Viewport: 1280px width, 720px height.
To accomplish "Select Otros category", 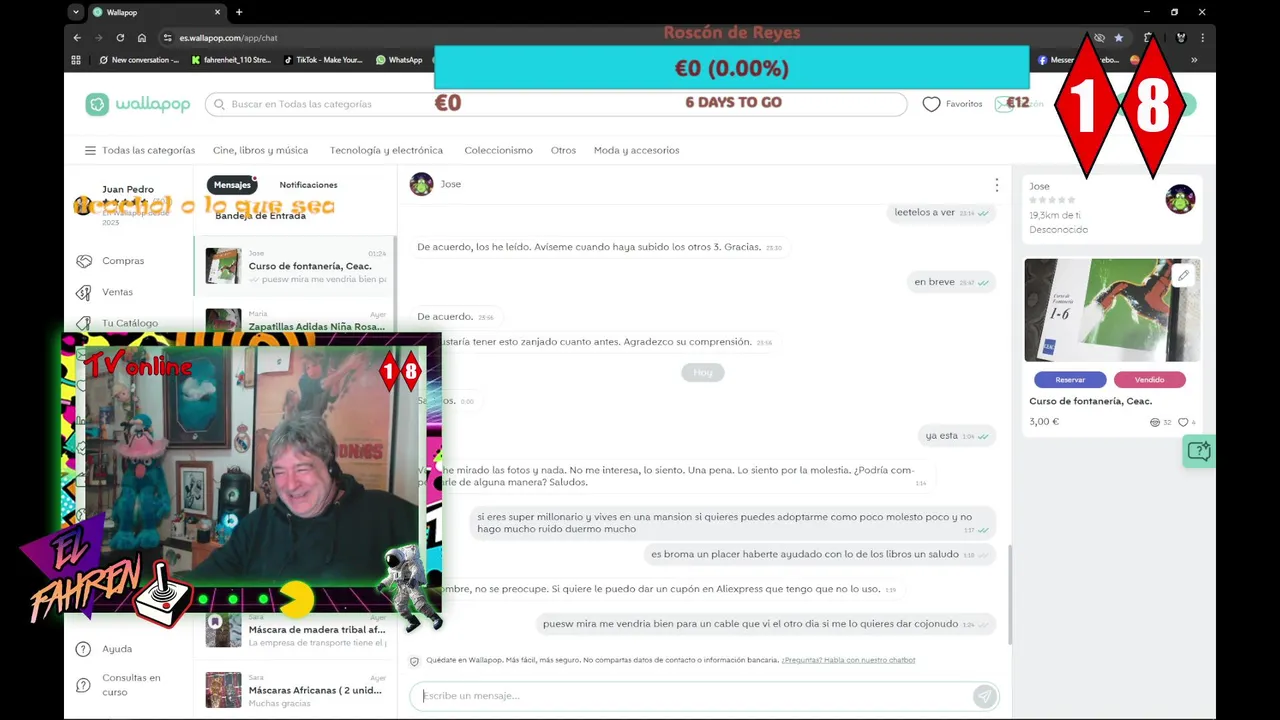I will (x=563, y=150).
